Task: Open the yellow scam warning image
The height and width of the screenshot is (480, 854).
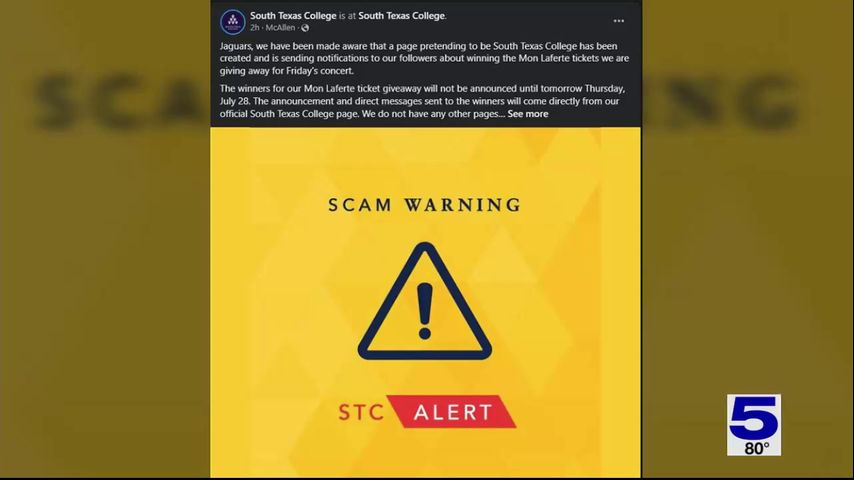Action: pos(425,302)
